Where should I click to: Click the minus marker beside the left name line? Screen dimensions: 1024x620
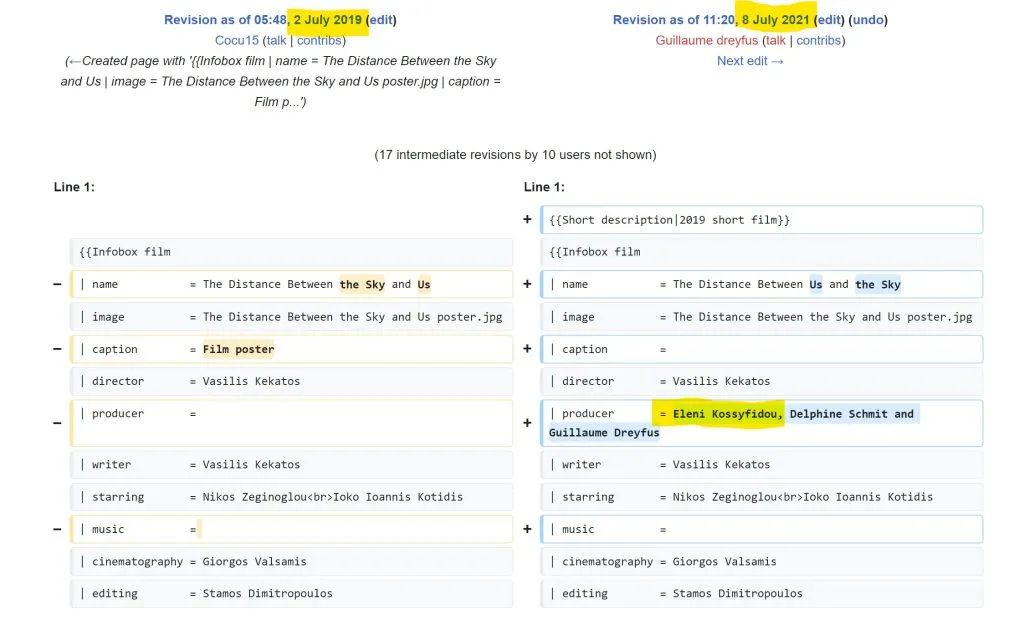tap(57, 285)
